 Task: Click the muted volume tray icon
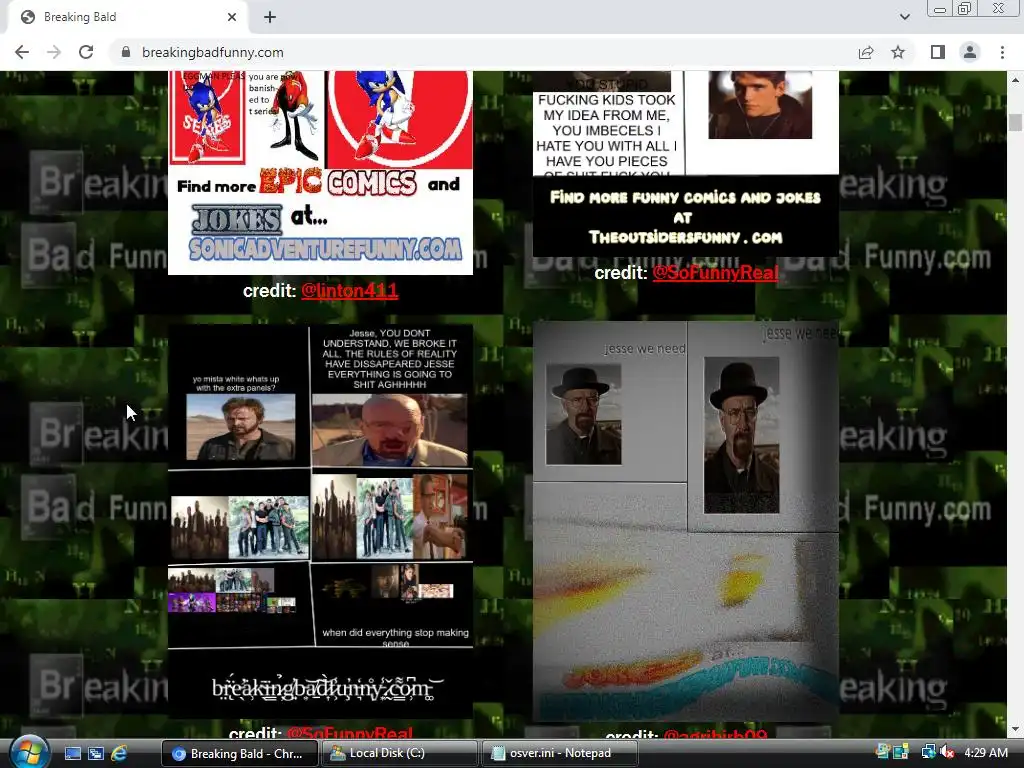click(948, 753)
